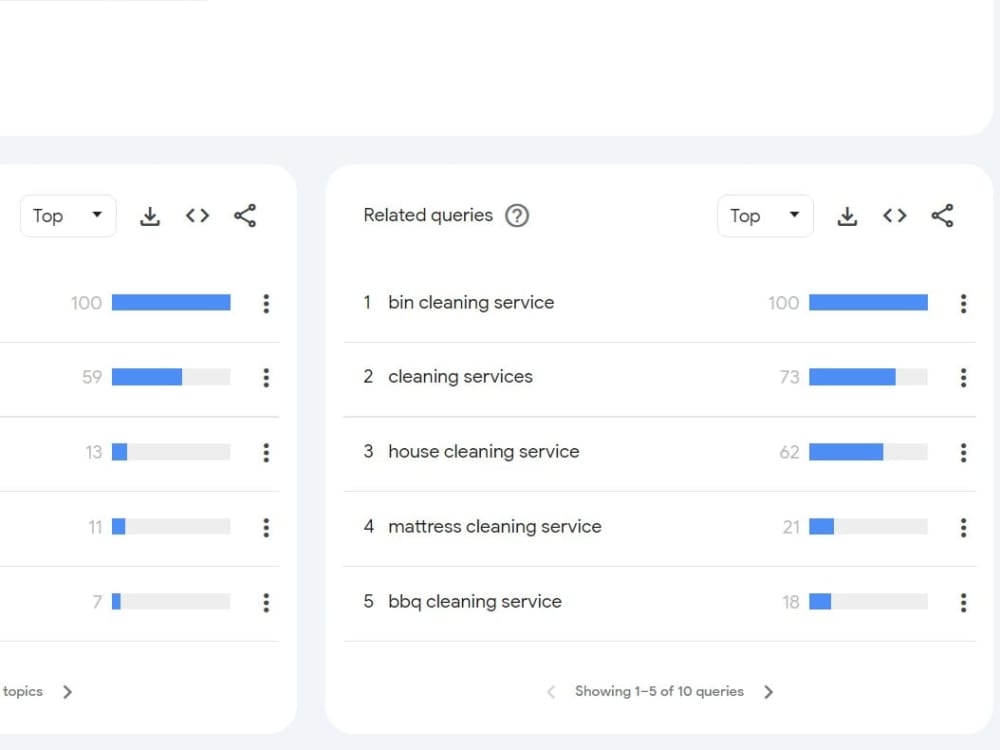Go to previous page of related queries
The image size is (1000, 750).
pos(551,692)
